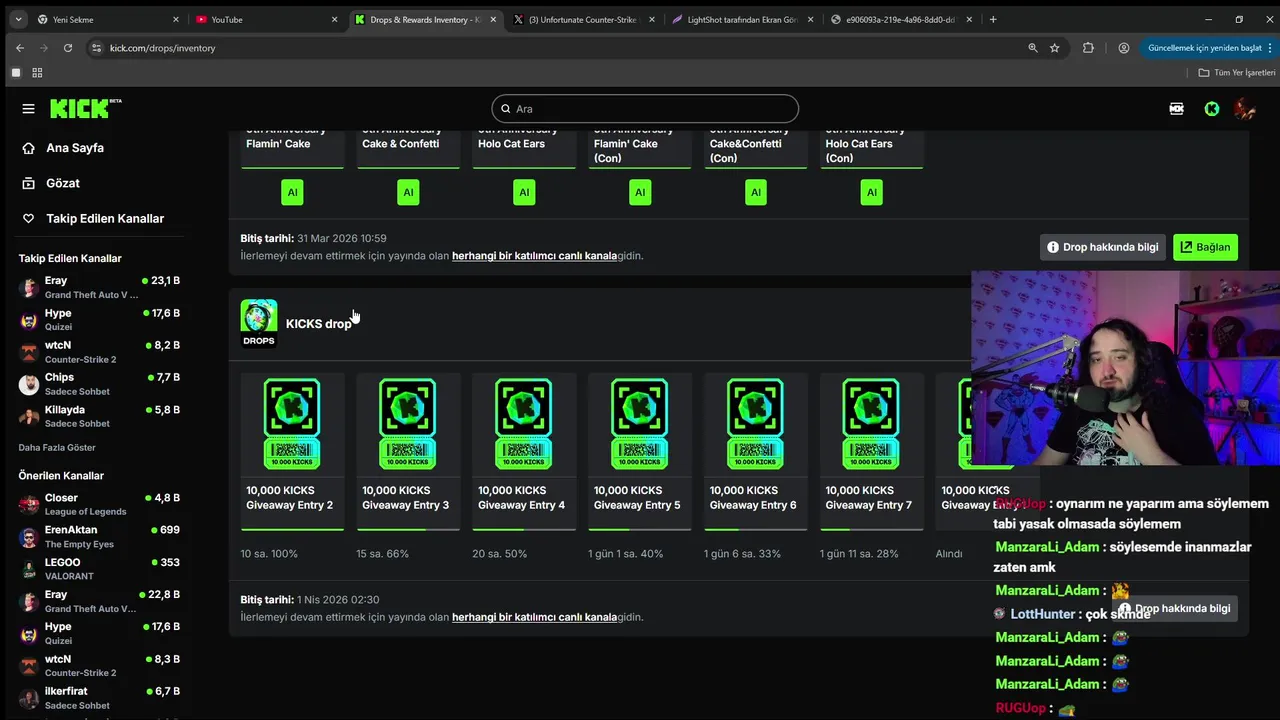The image size is (1280, 720).
Task: Go back in browser history
Action: coord(19,48)
